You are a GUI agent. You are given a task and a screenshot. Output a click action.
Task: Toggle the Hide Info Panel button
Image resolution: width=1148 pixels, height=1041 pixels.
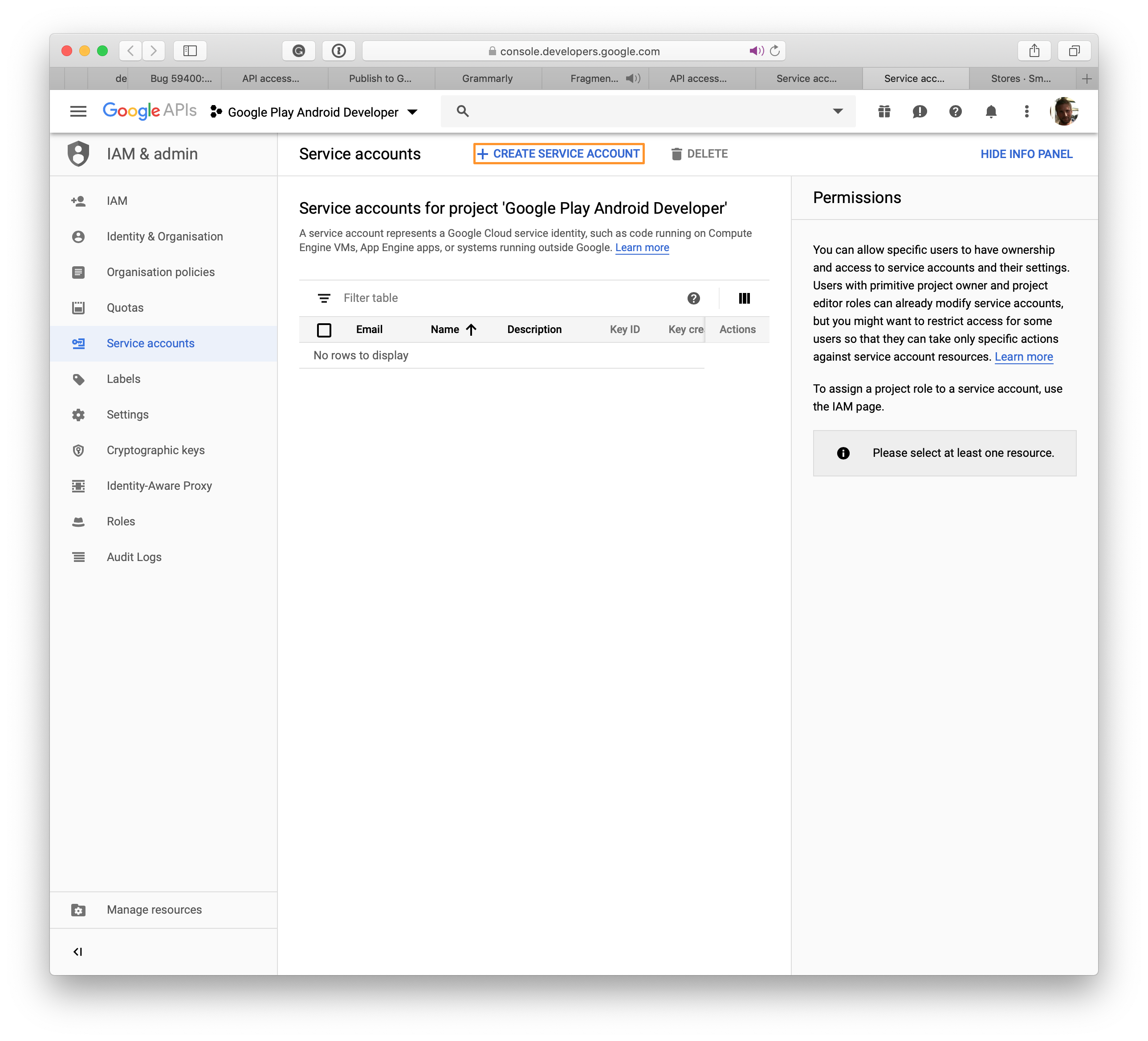click(1026, 154)
